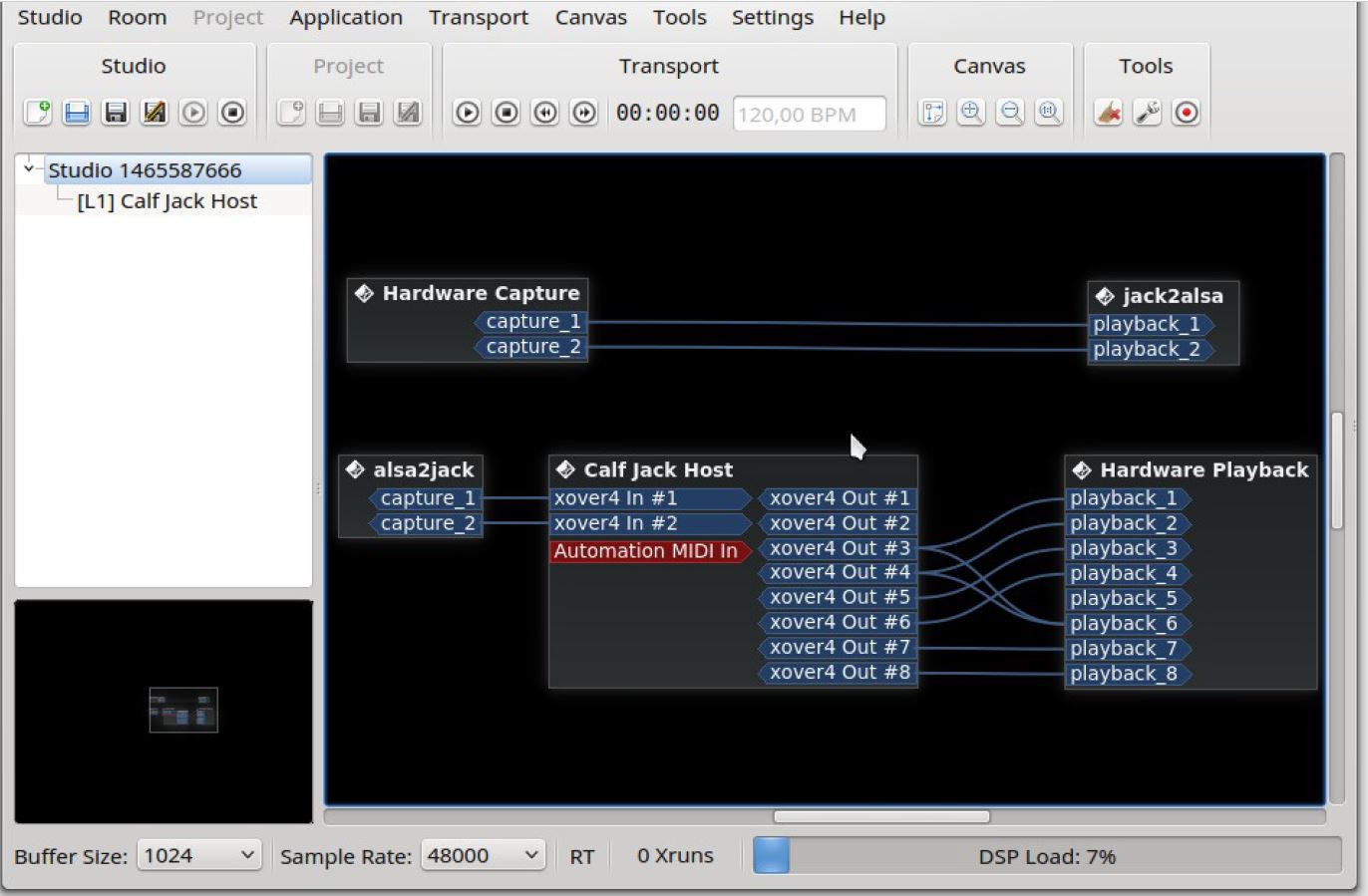Screen dimensions: 1368x896
Task: Click the 0 Xruns status label
Action: 676,855
